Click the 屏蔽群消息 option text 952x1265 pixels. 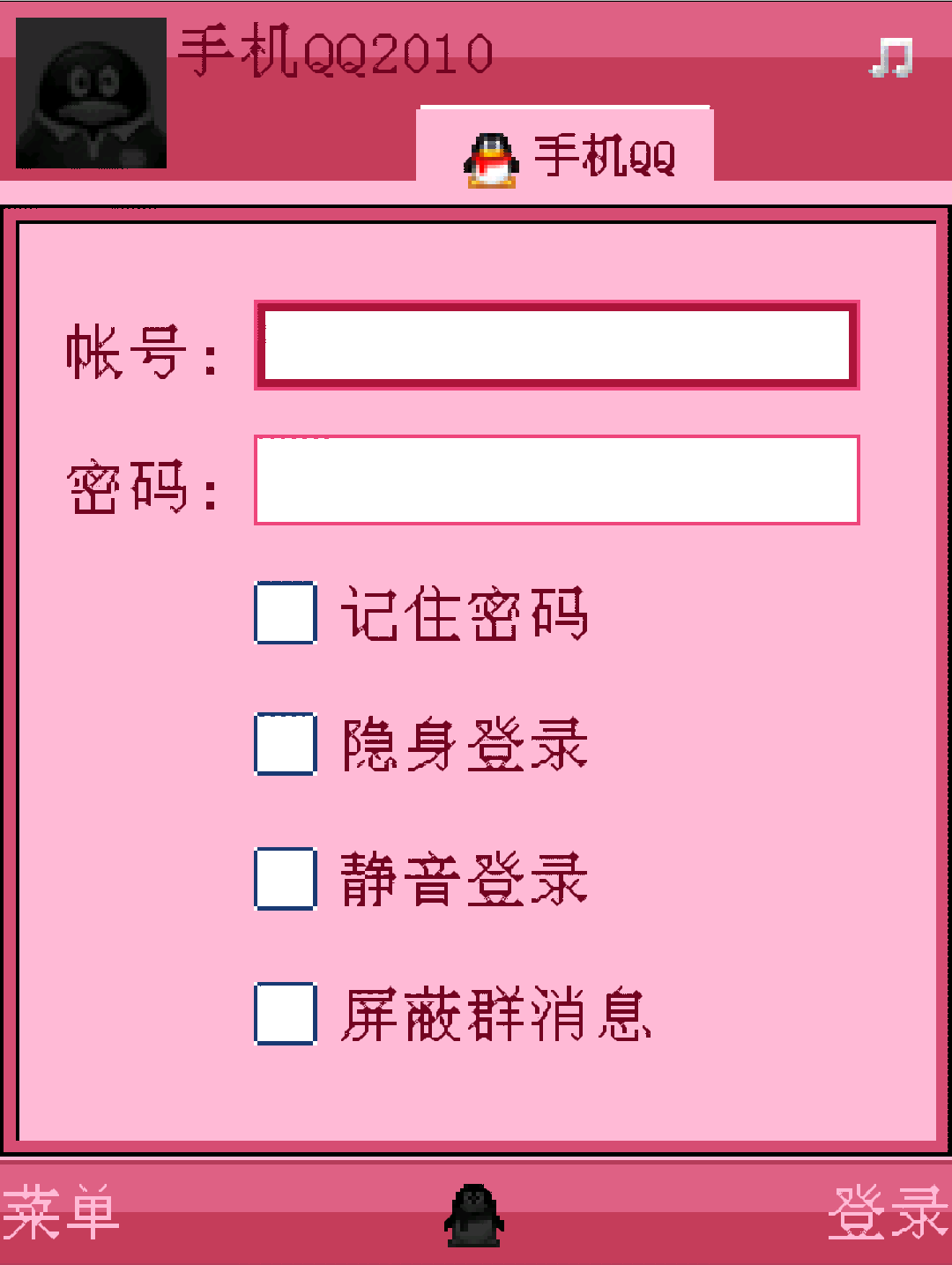point(496,1015)
